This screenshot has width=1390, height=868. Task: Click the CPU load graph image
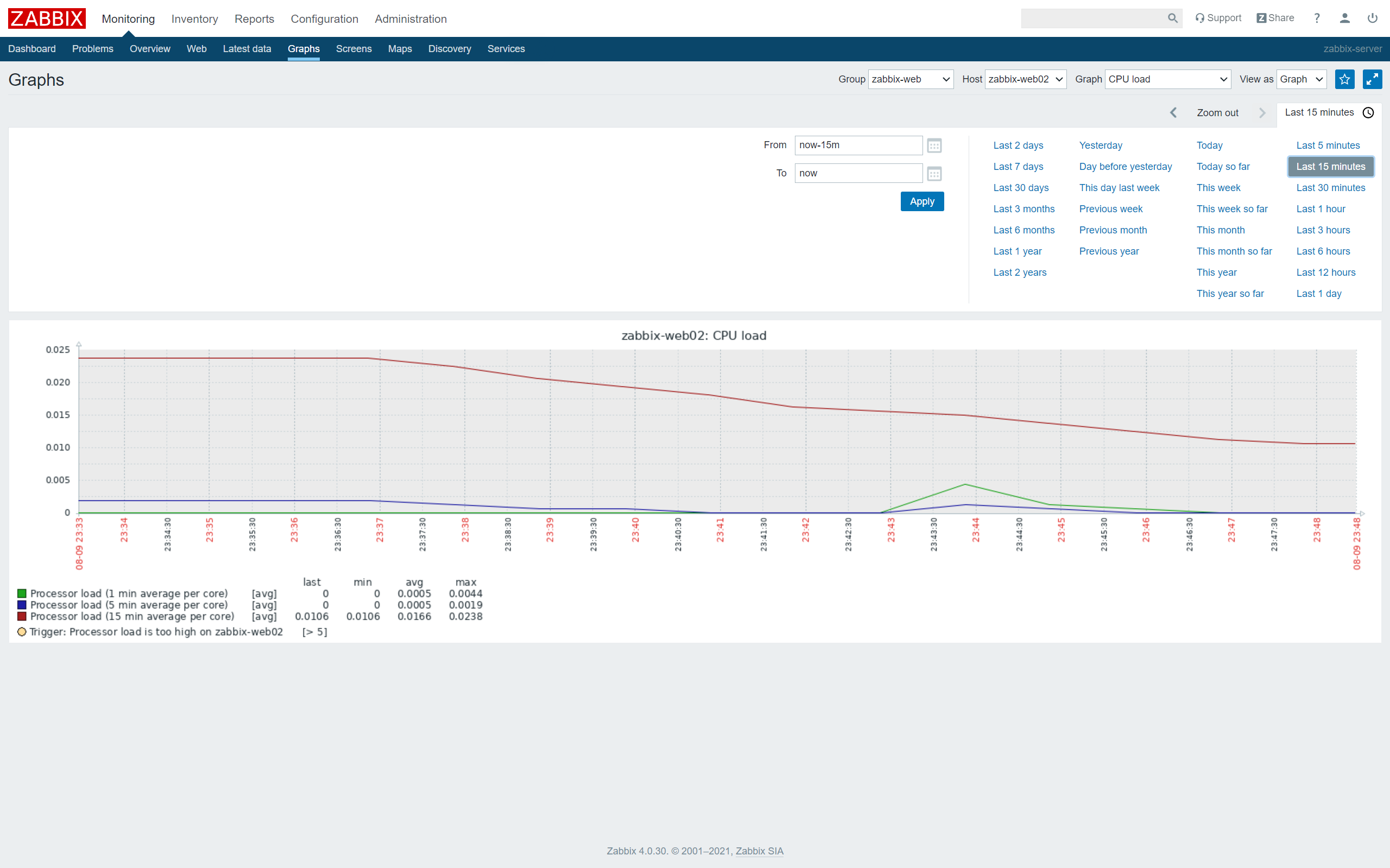click(x=694, y=482)
